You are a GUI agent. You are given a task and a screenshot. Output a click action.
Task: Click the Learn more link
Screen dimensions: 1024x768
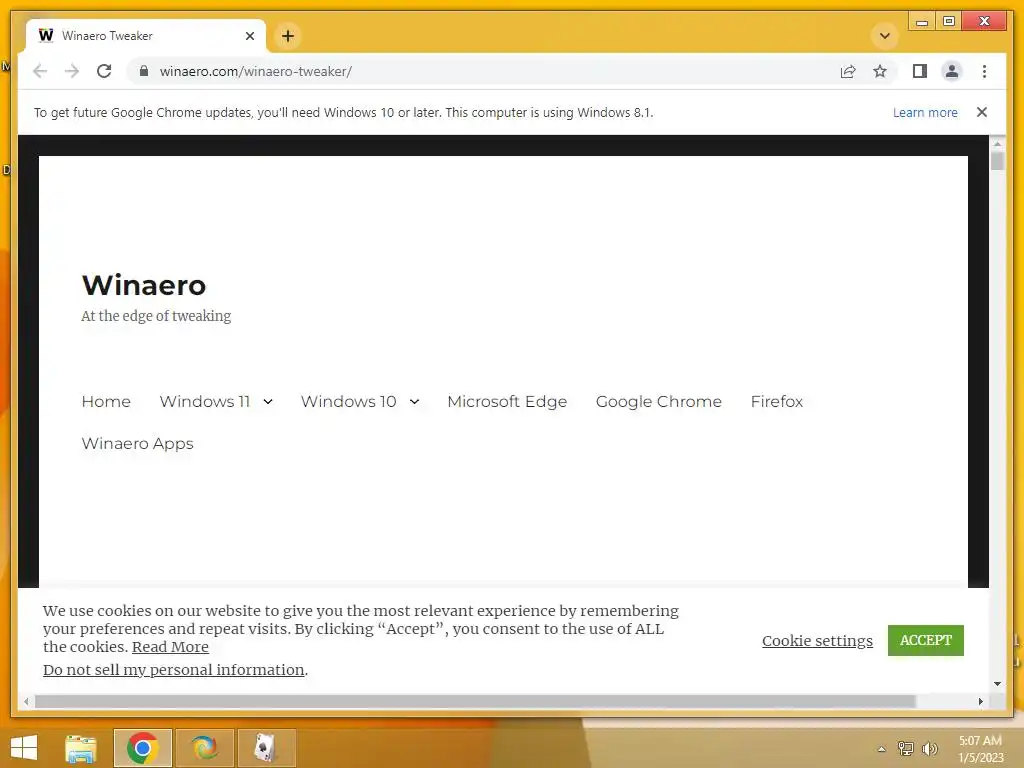pos(925,112)
